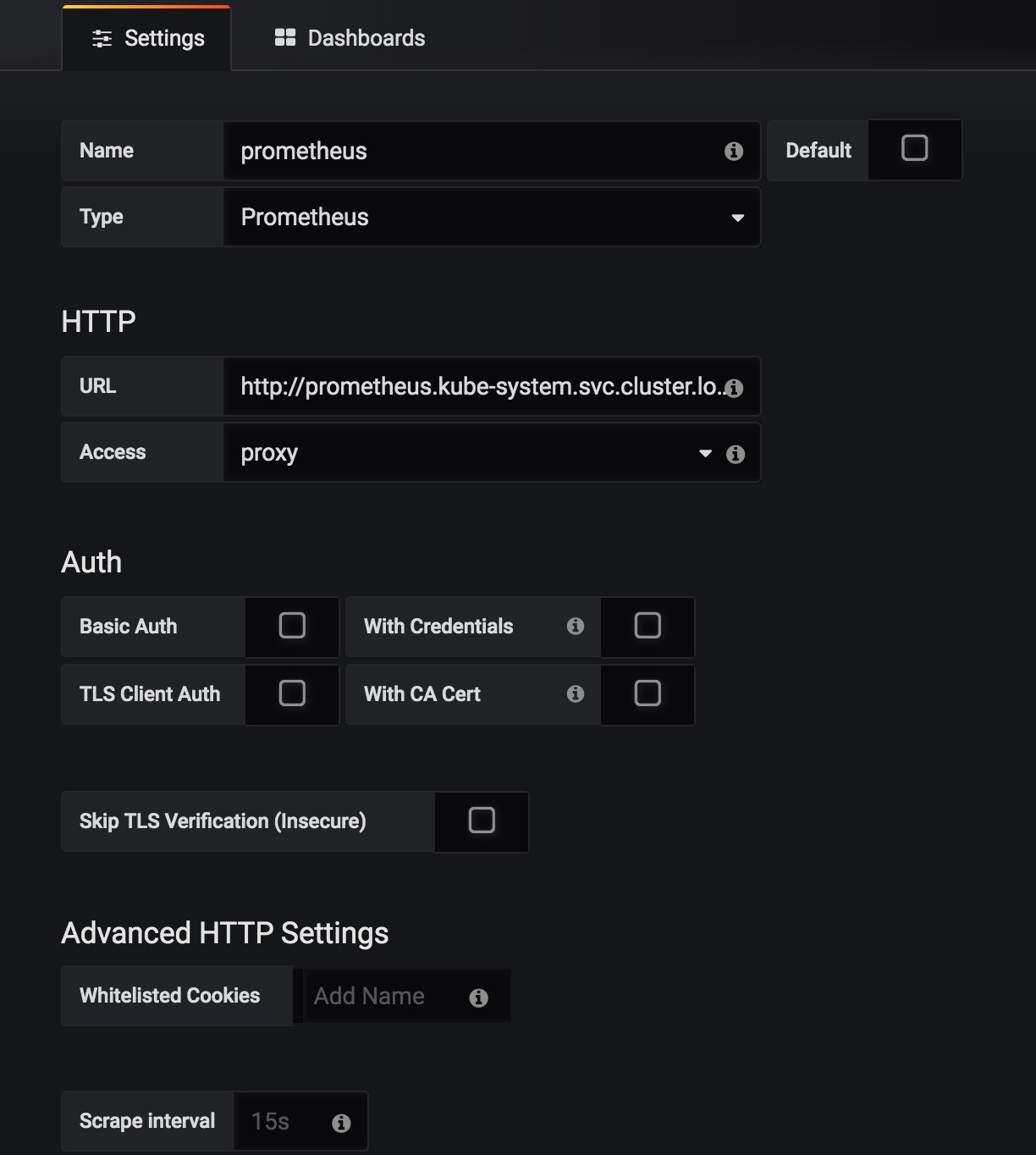Viewport: 1036px width, 1155px height.
Task: Click the Scrape interval 15s input
Action: click(300, 1121)
